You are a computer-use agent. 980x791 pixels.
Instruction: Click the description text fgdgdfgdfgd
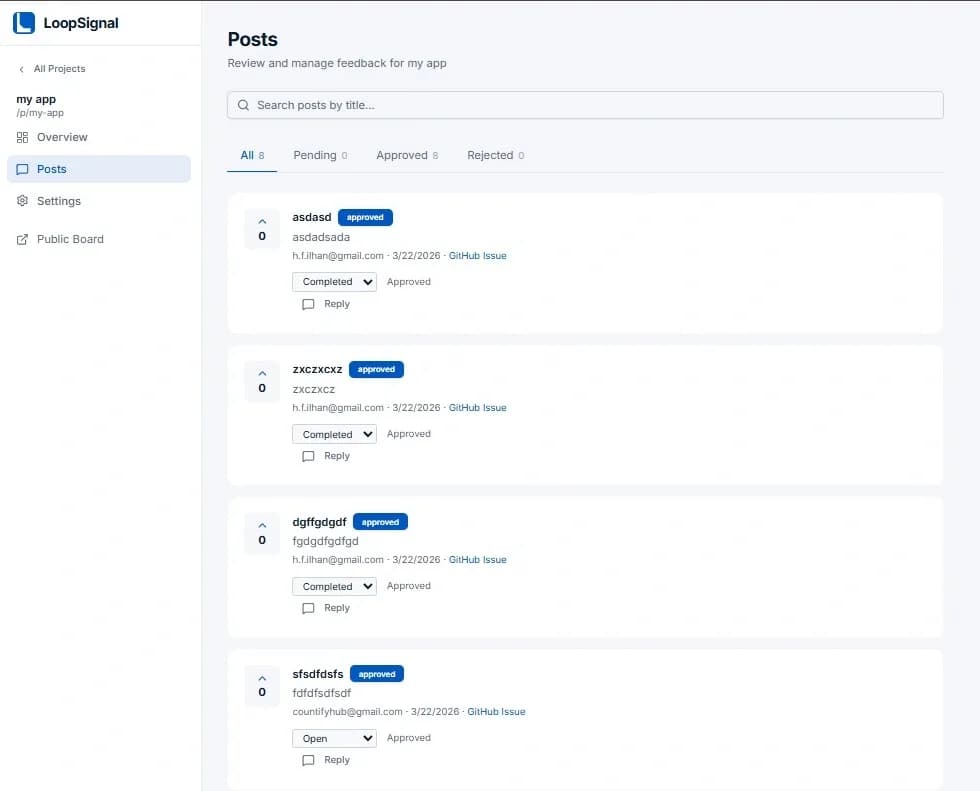click(326, 541)
